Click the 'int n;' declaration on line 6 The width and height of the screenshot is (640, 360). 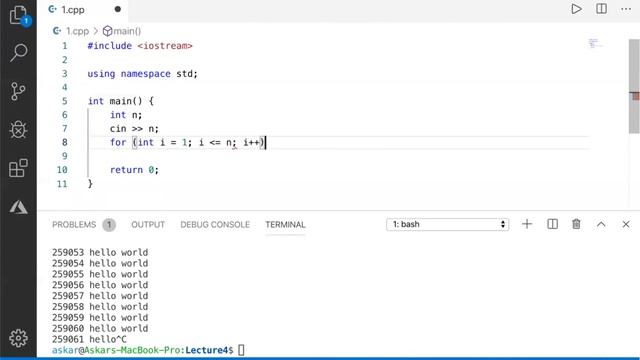[126, 115]
